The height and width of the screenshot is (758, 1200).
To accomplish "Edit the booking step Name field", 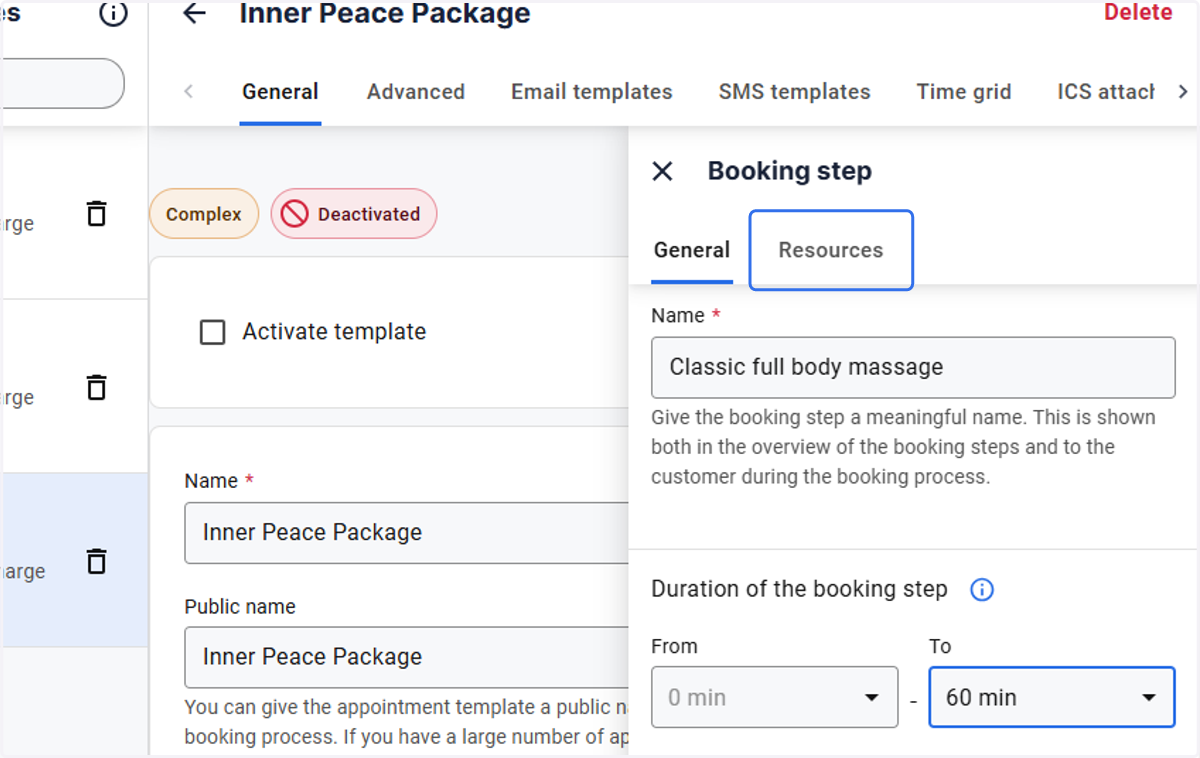I will tap(913, 367).
